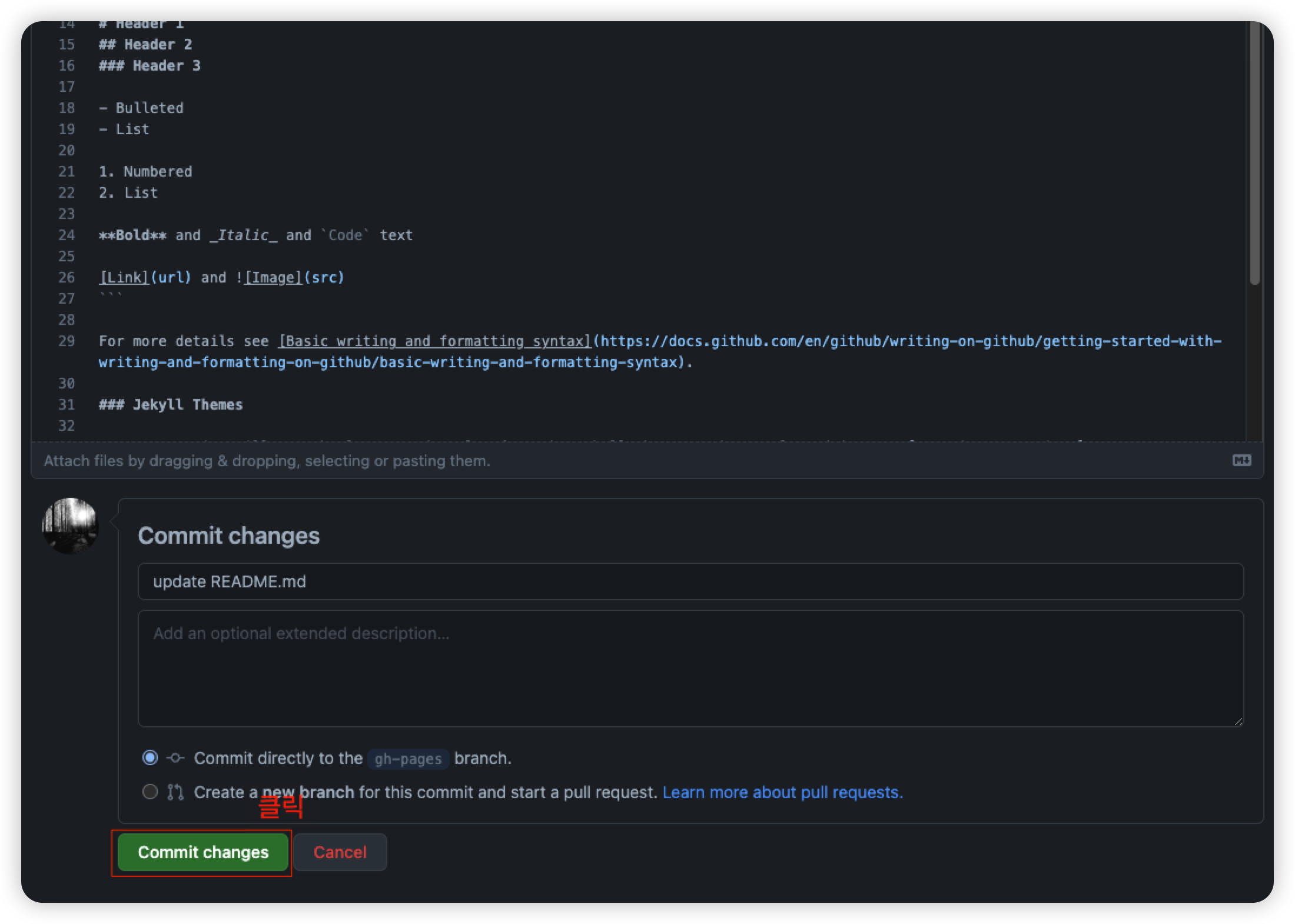
Task: Click line number 29 in the gutter
Action: coord(67,341)
